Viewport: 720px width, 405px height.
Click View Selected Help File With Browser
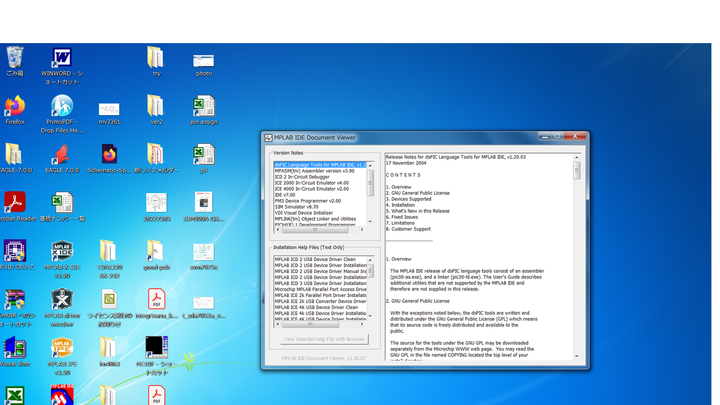[323, 339]
